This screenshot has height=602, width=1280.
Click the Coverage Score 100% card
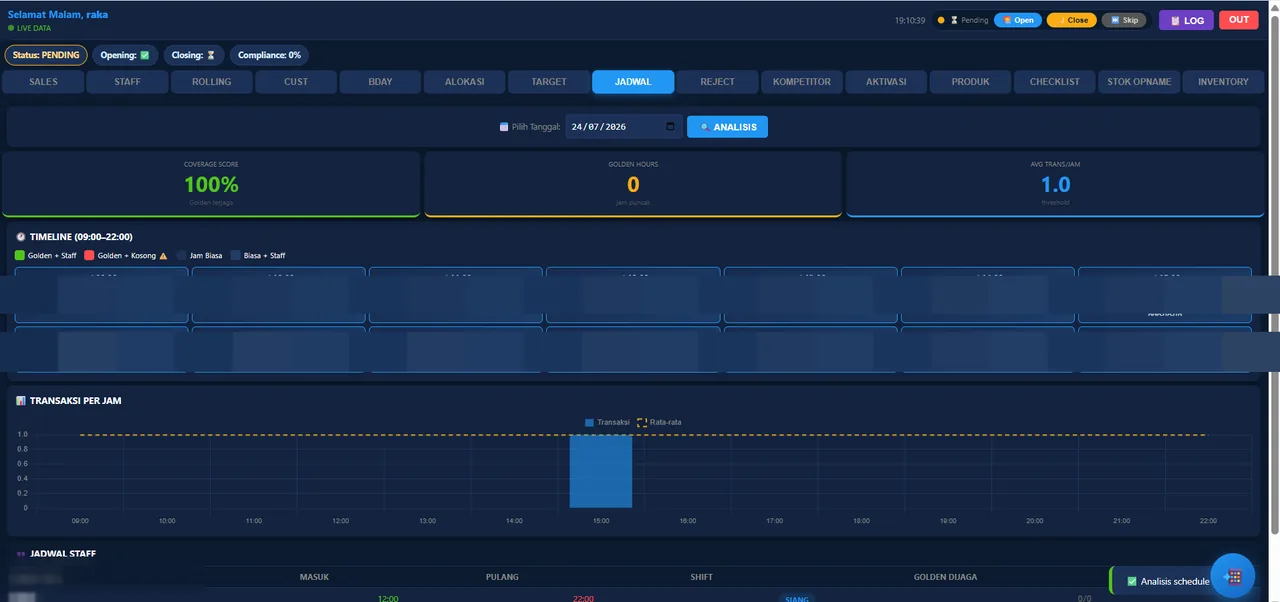pyautogui.click(x=211, y=184)
